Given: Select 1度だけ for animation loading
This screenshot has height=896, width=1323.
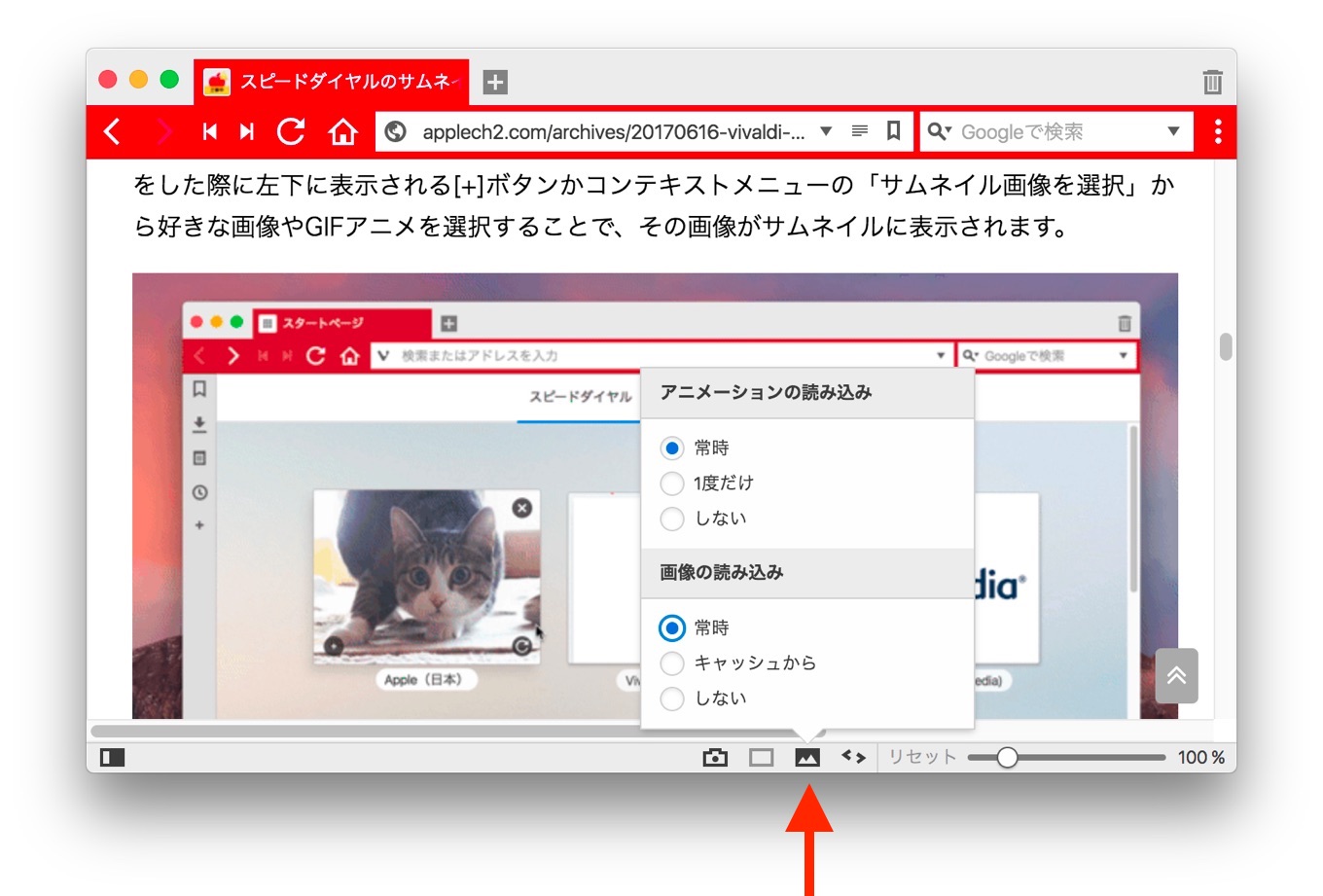Looking at the screenshot, I should click(672, 484).
